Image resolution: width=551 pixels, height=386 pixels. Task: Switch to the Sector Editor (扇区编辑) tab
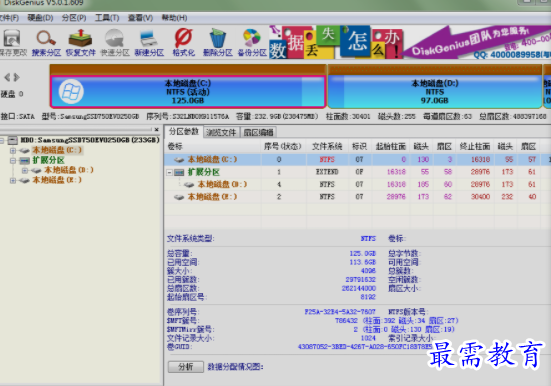point(258,133)
